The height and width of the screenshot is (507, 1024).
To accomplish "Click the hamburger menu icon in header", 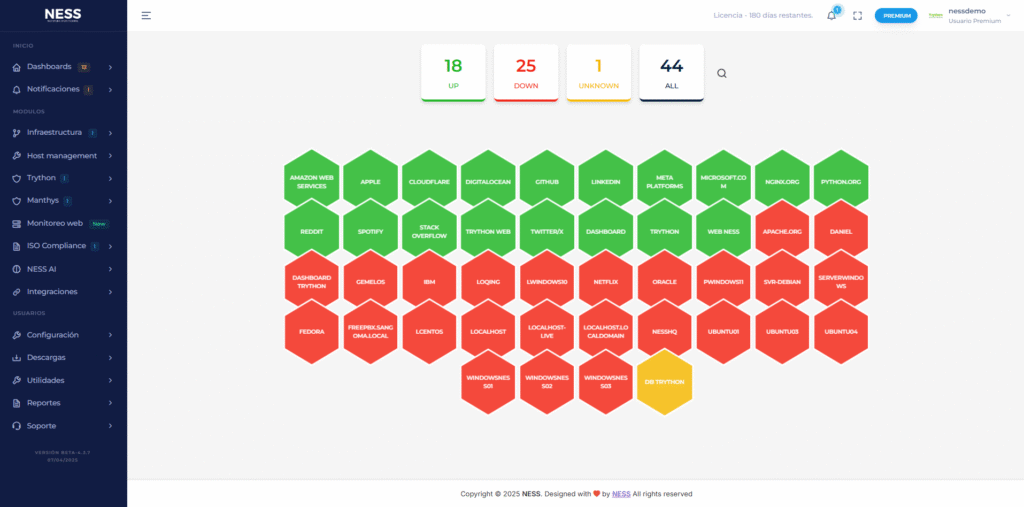I will point(146,16).
